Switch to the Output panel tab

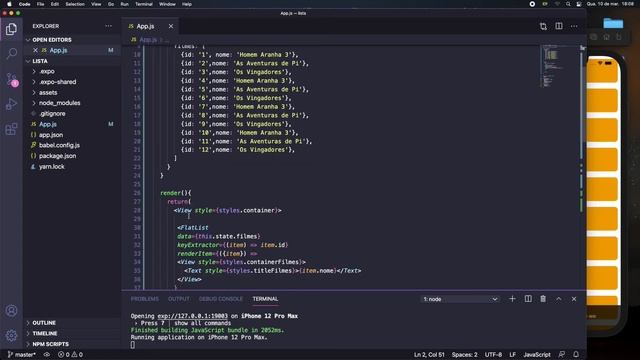coord(179,299)
